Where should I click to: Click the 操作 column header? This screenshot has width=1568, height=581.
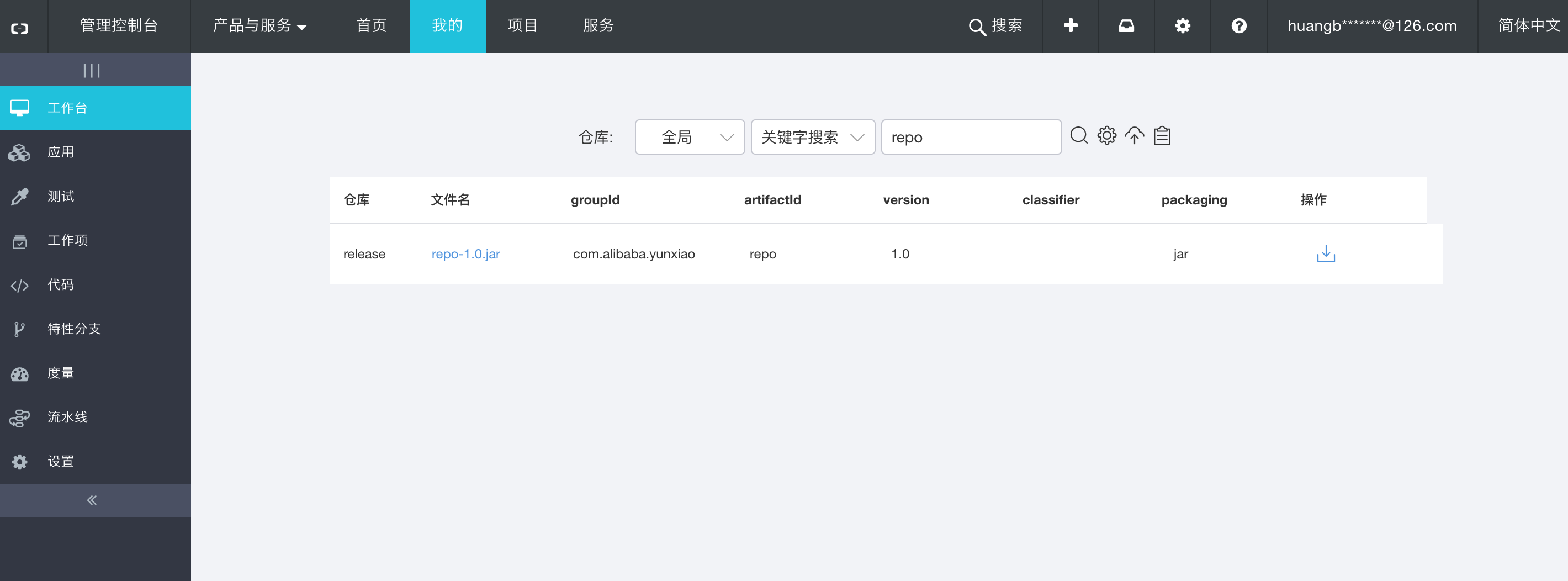pyautogui.click(x=1313, y=200)
